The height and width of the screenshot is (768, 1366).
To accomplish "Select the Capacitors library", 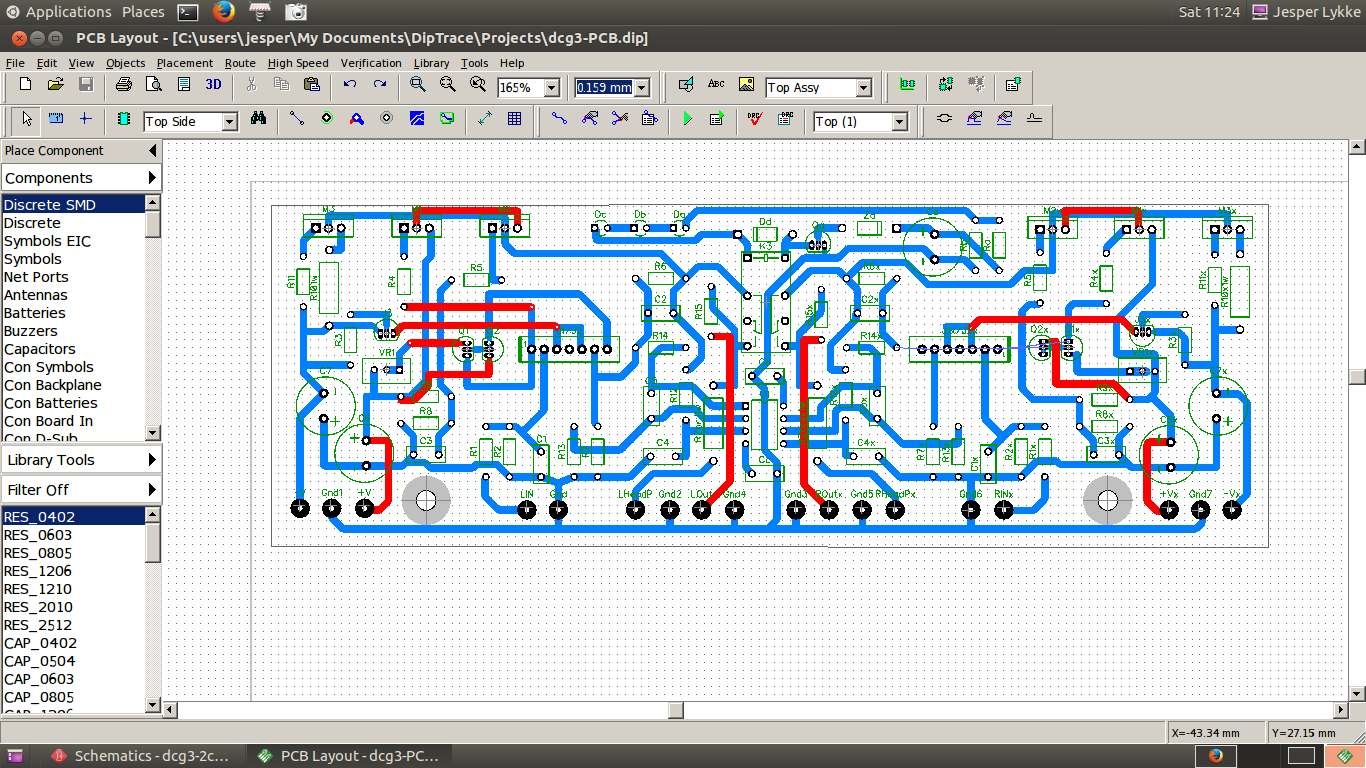I will [73, 349].
